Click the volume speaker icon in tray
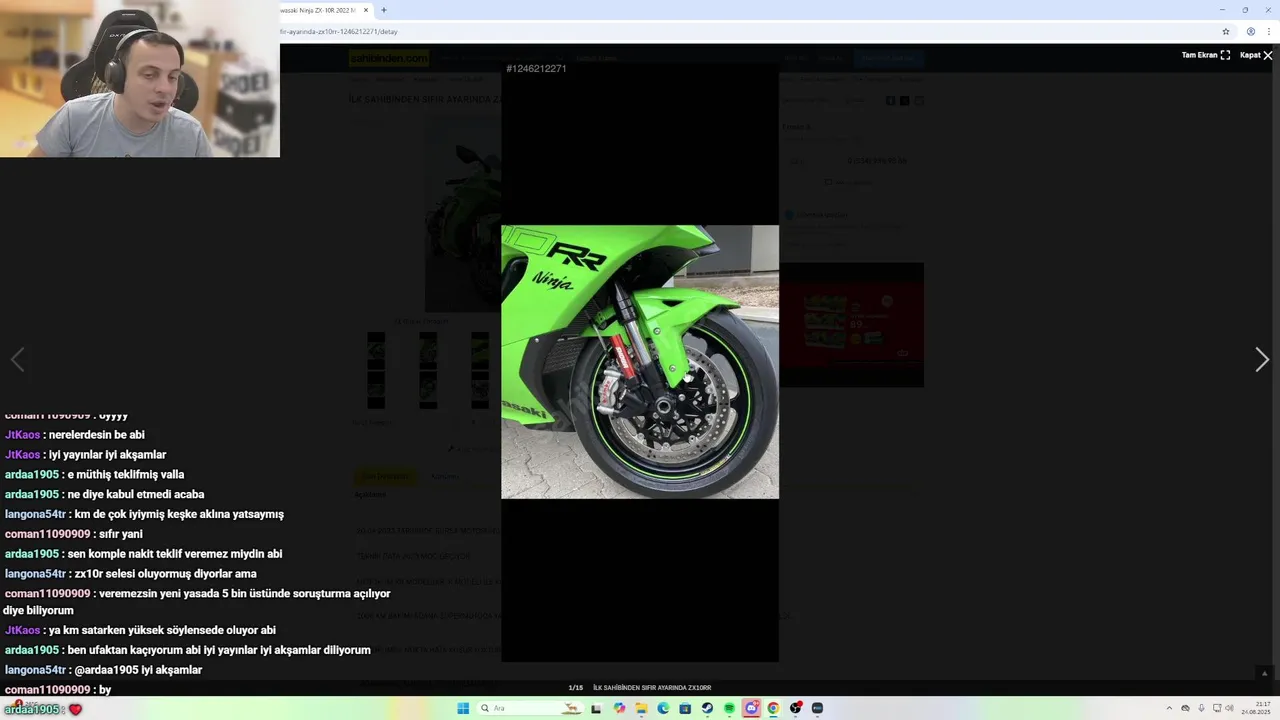 point(1229,708)
